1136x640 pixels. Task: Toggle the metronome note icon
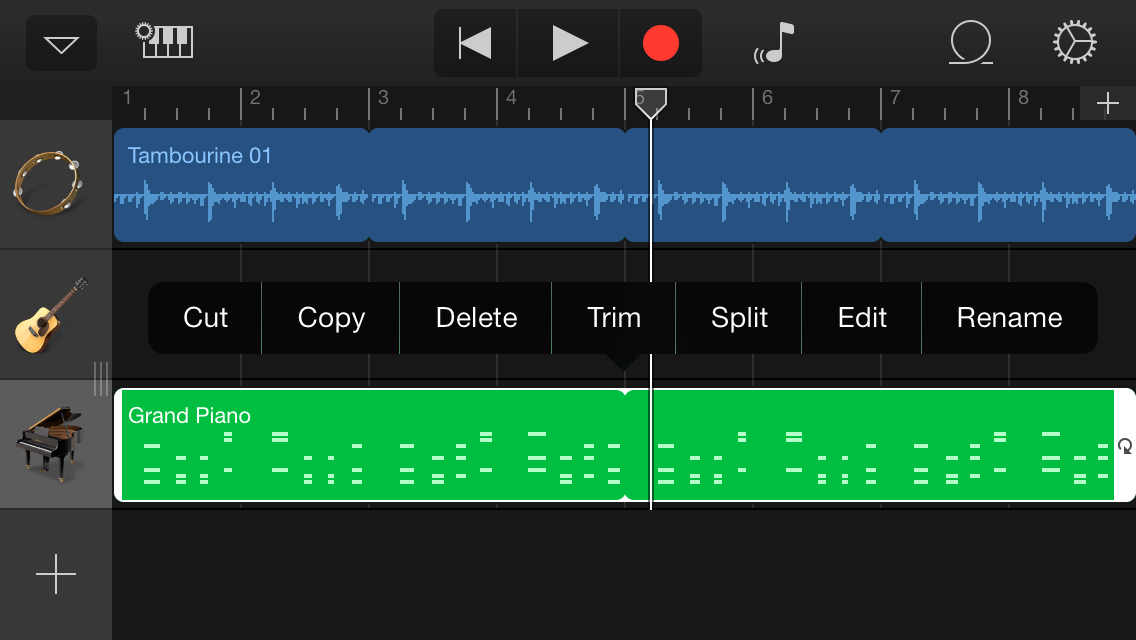775,43
